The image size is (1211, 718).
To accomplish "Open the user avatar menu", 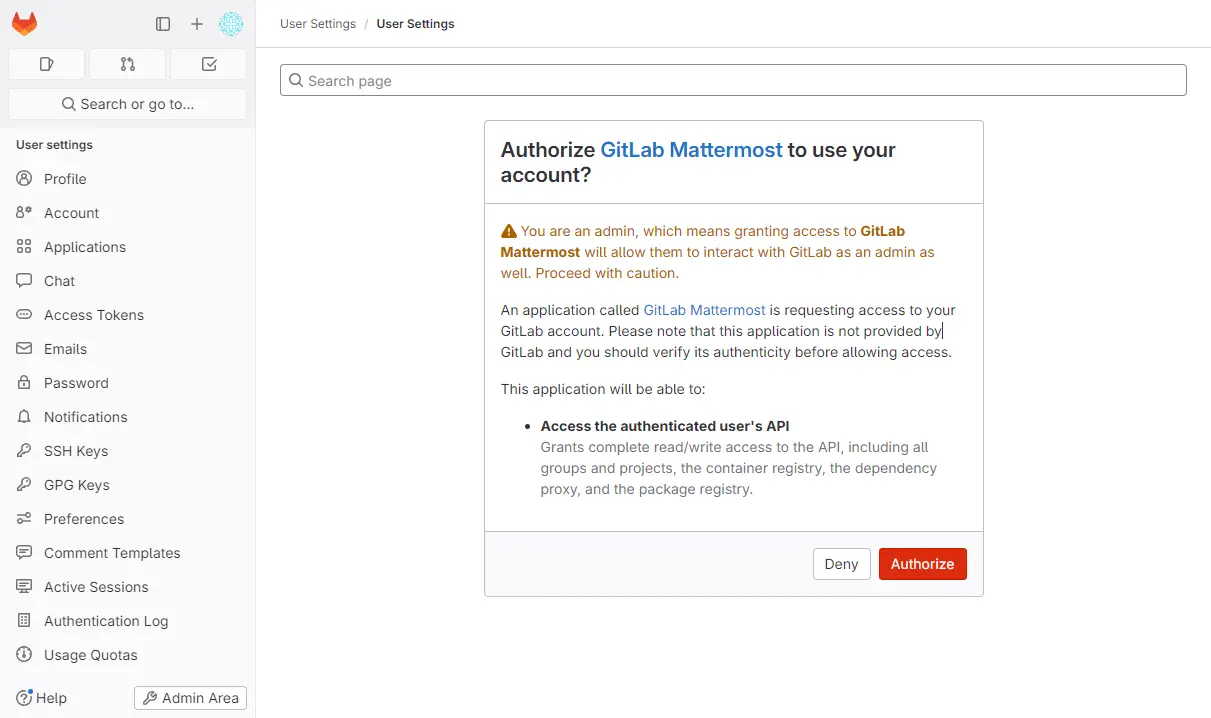I will [231, 24].
